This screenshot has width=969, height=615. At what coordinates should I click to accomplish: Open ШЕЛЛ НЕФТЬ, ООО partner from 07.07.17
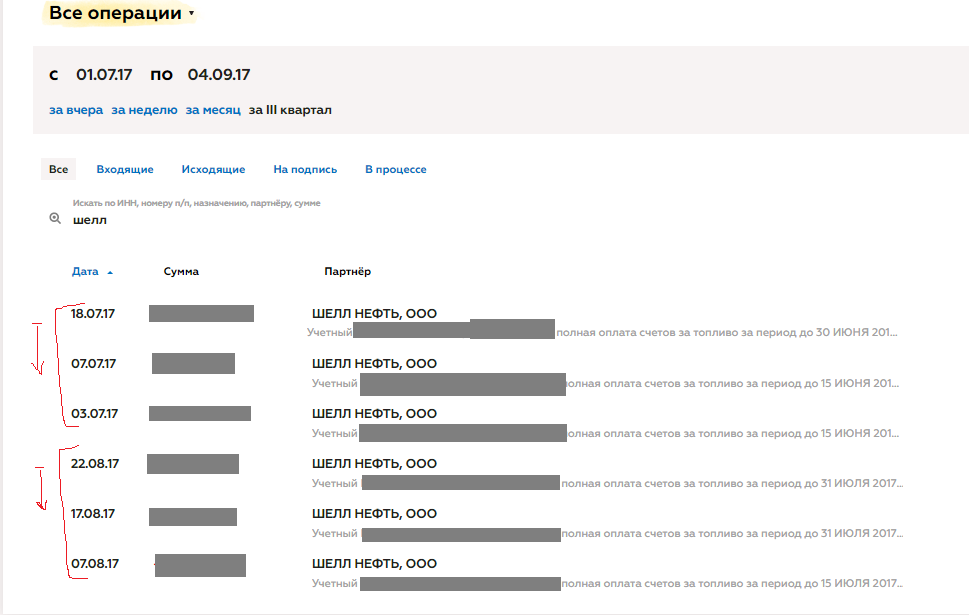374,363
